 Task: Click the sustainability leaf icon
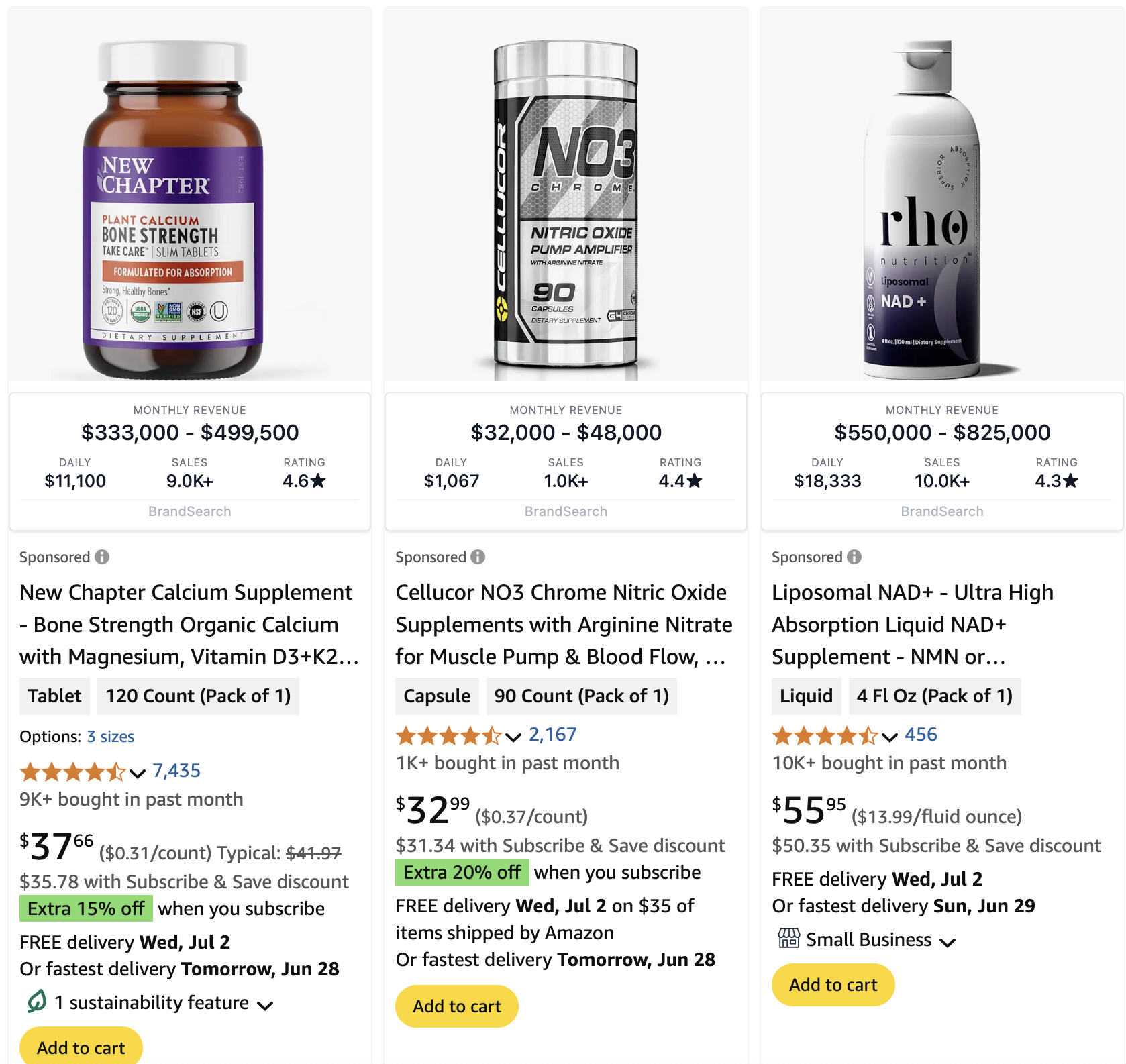(x=37, y=1002)
